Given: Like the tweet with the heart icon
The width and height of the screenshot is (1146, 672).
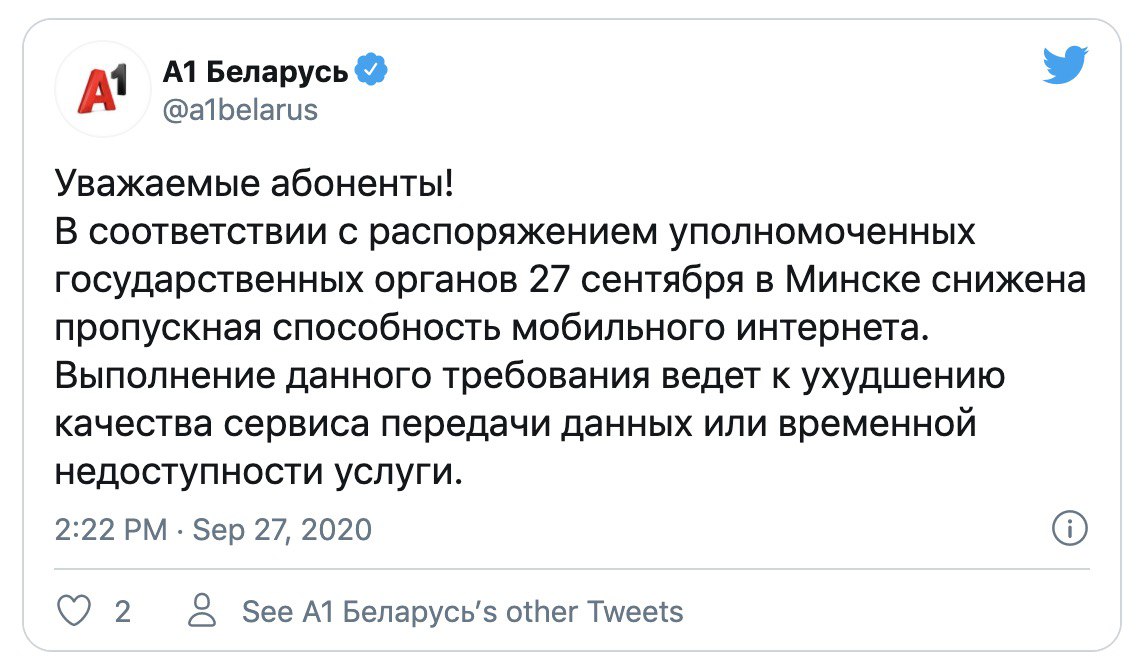Looking at the screenshot, I should click(x=73, y=611).
